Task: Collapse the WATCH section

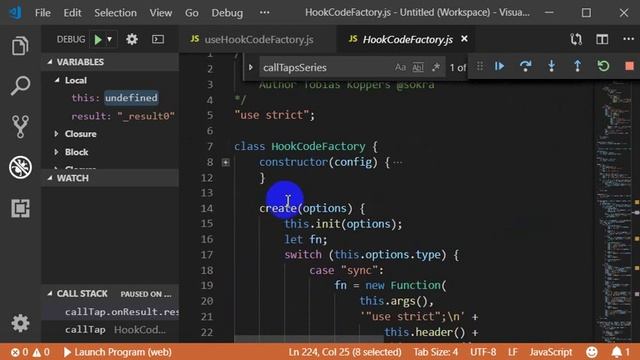Action: [110, 178]
